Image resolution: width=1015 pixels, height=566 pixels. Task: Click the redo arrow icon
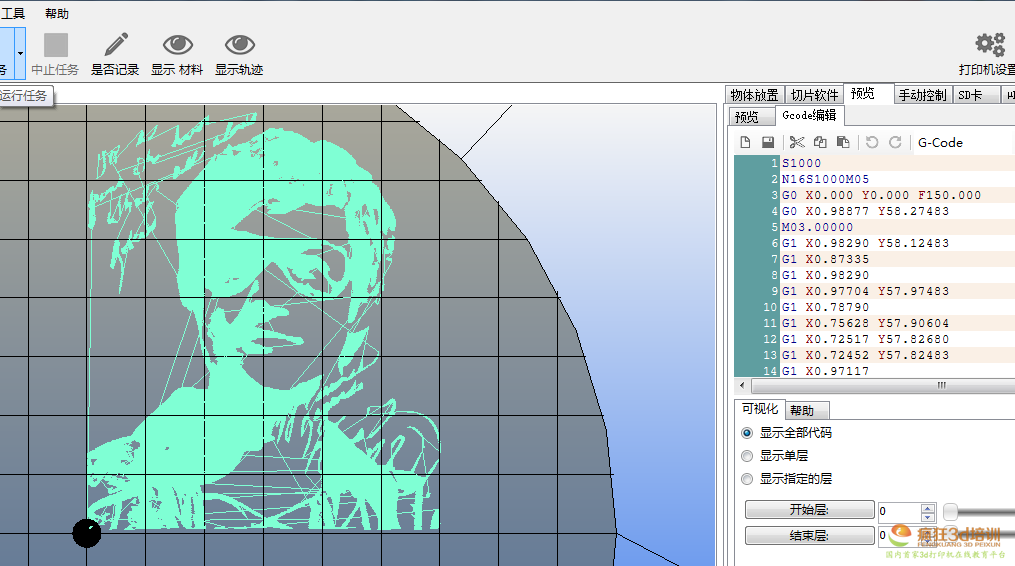[895, 143]
